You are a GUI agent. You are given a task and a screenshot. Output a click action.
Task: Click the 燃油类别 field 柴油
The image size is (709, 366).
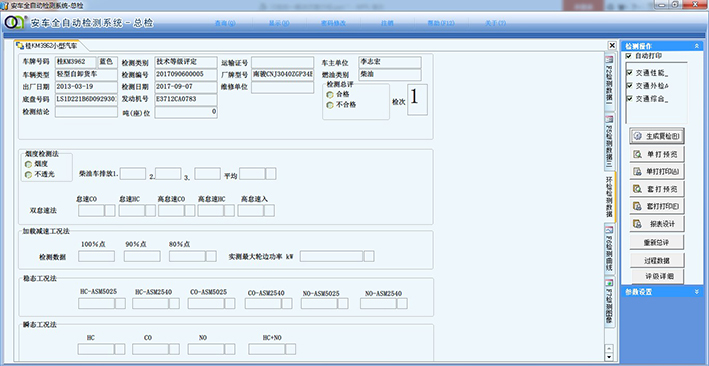pyautogui.click(x=390, y=75)
